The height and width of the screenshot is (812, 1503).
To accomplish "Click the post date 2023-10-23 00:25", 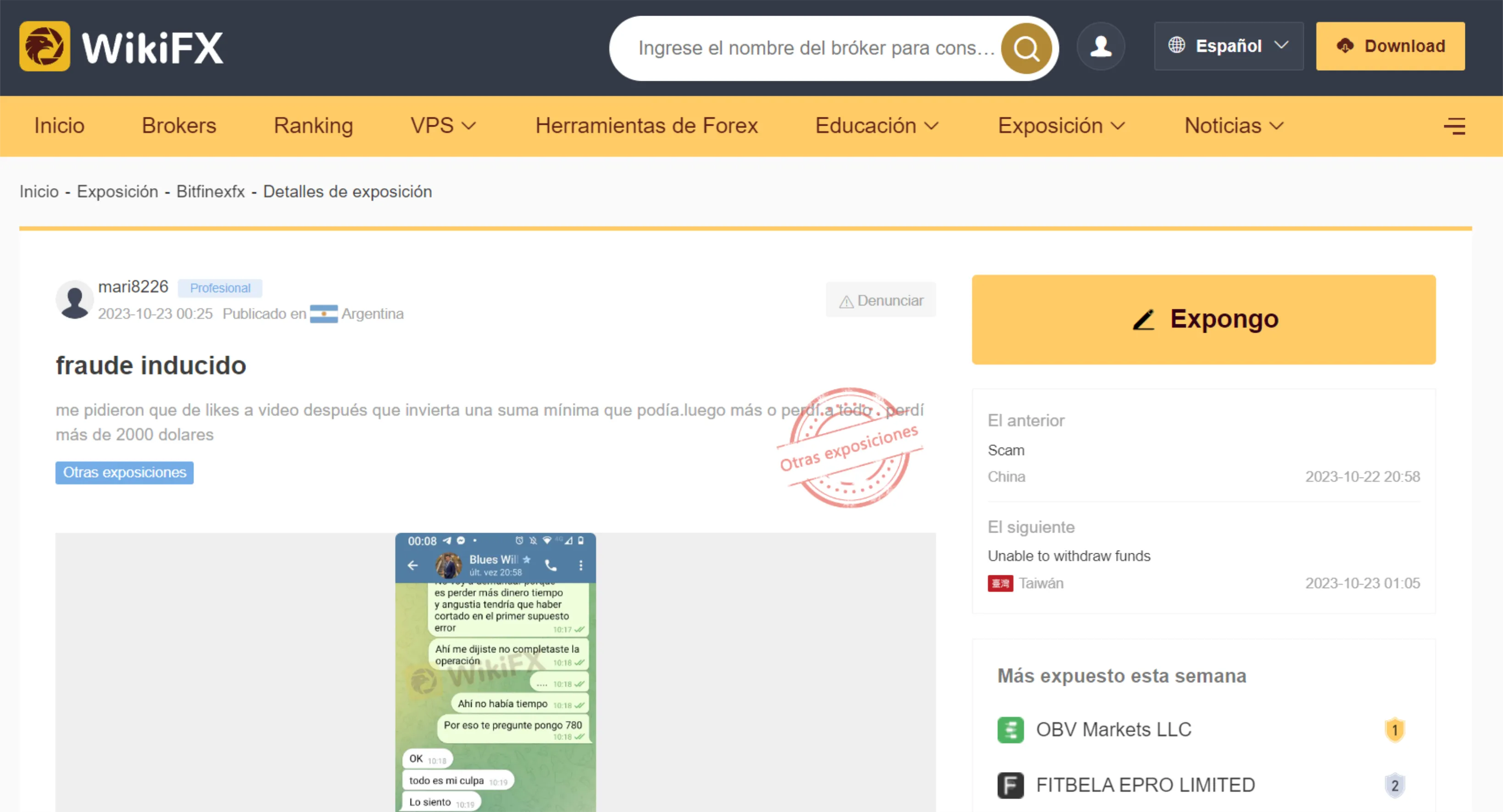I will click(x=155, y=314).
